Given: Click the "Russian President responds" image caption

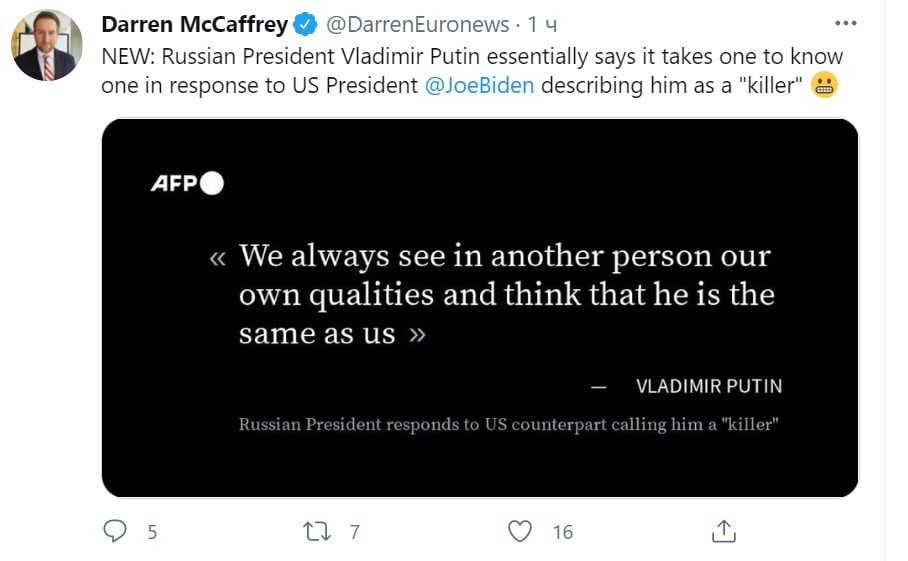Looking at the screenshot, I should 508,425.
